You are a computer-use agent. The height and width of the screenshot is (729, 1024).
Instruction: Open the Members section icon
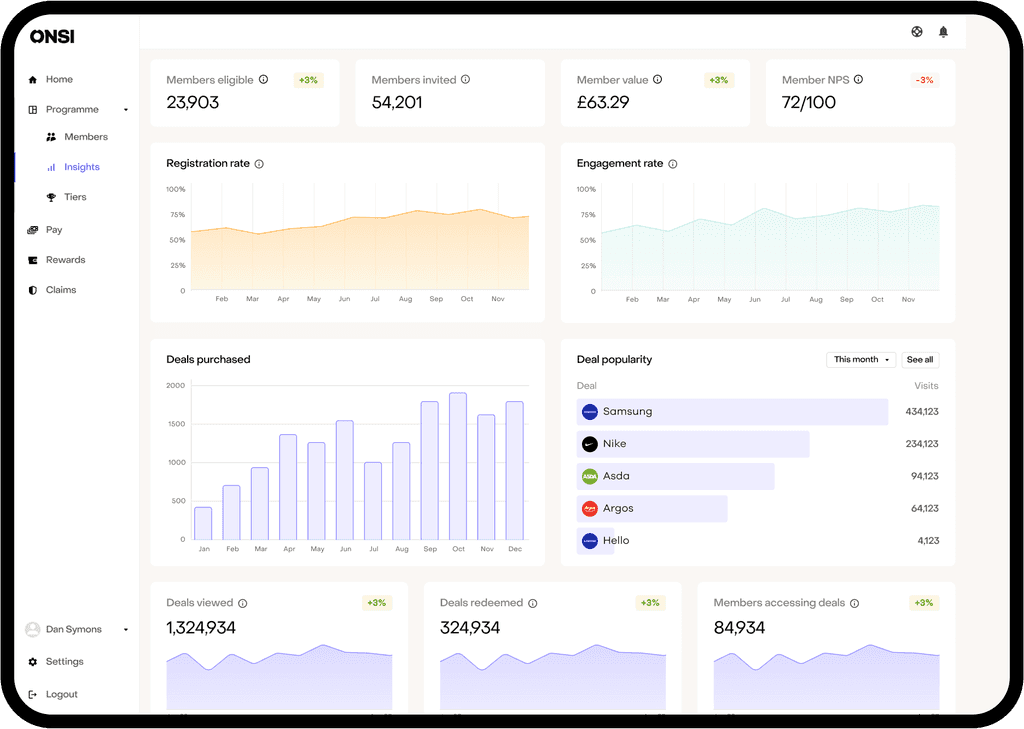point(52,137)
